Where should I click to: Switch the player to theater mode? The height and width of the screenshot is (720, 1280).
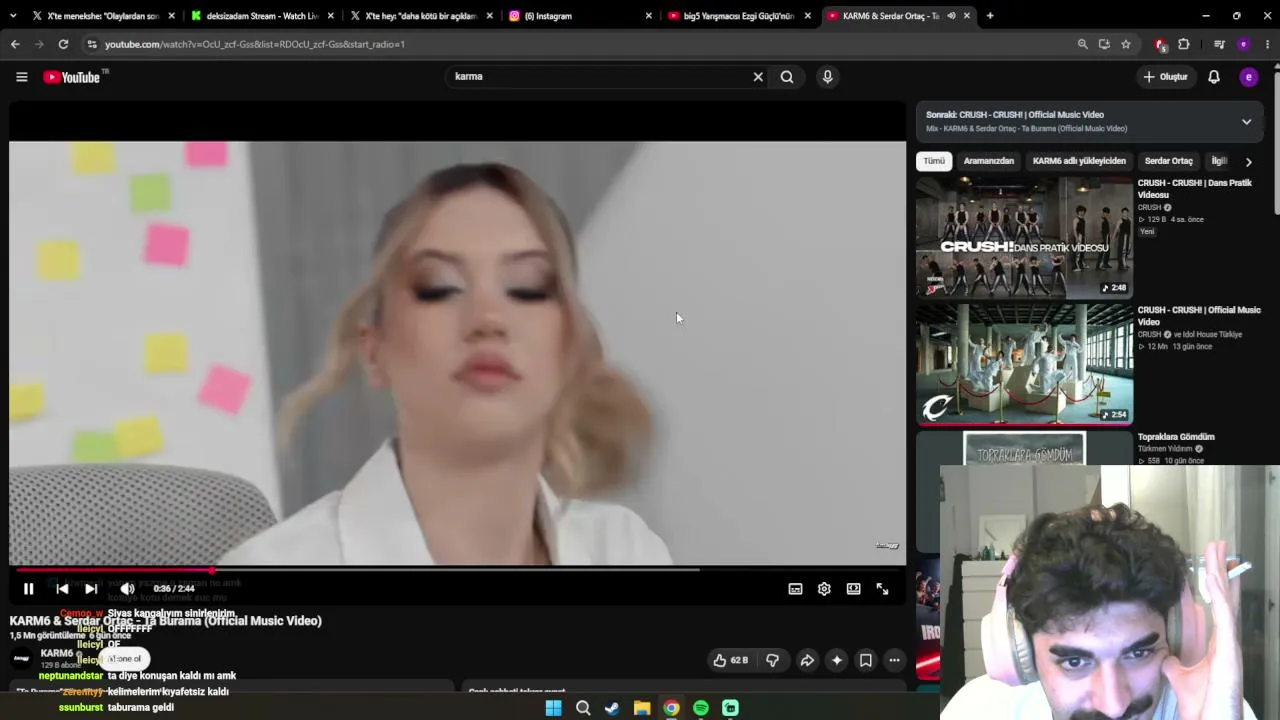click(853, 589)
